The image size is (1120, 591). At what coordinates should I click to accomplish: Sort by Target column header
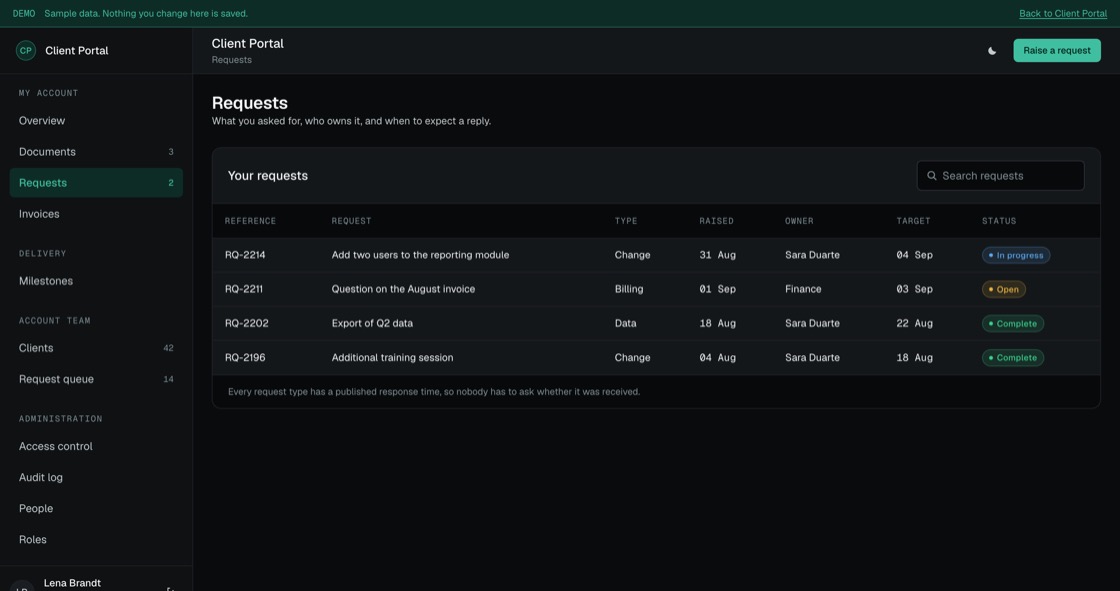[914, 221]
